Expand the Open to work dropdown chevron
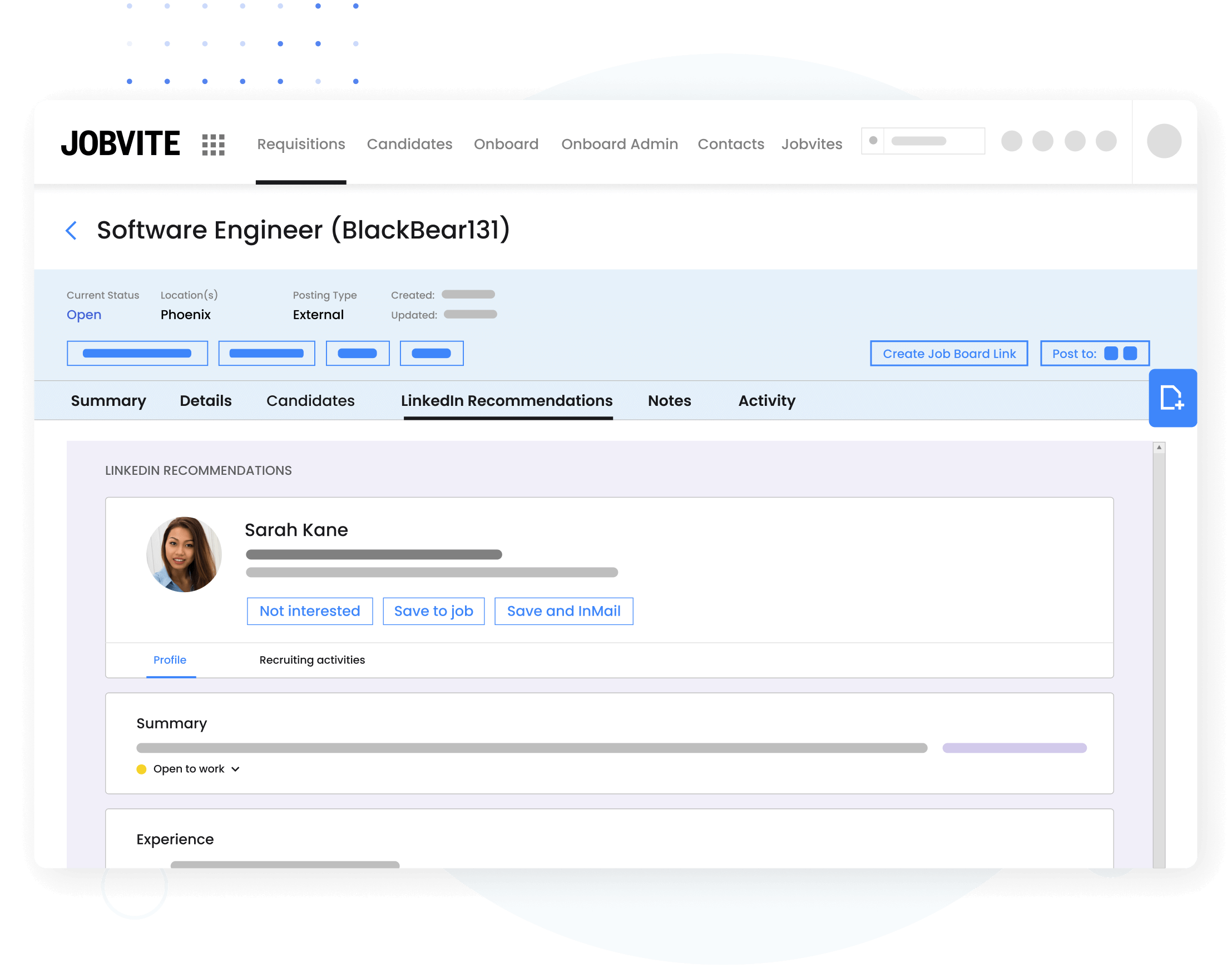This screenshot has width=1232, height=968. (x=236, y=769)
